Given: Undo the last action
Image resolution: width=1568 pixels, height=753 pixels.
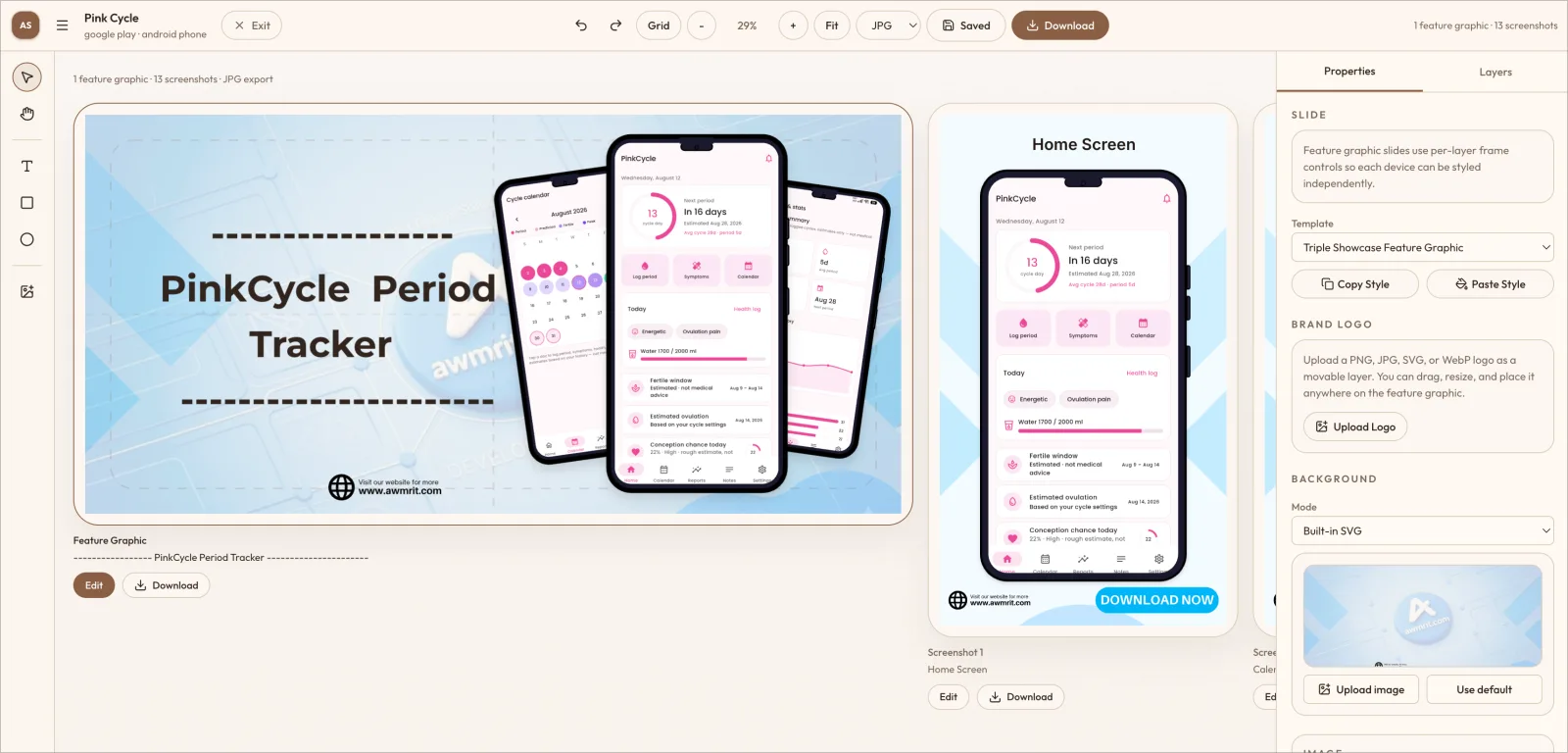Looking at the screenshot, I should [581, 25].
